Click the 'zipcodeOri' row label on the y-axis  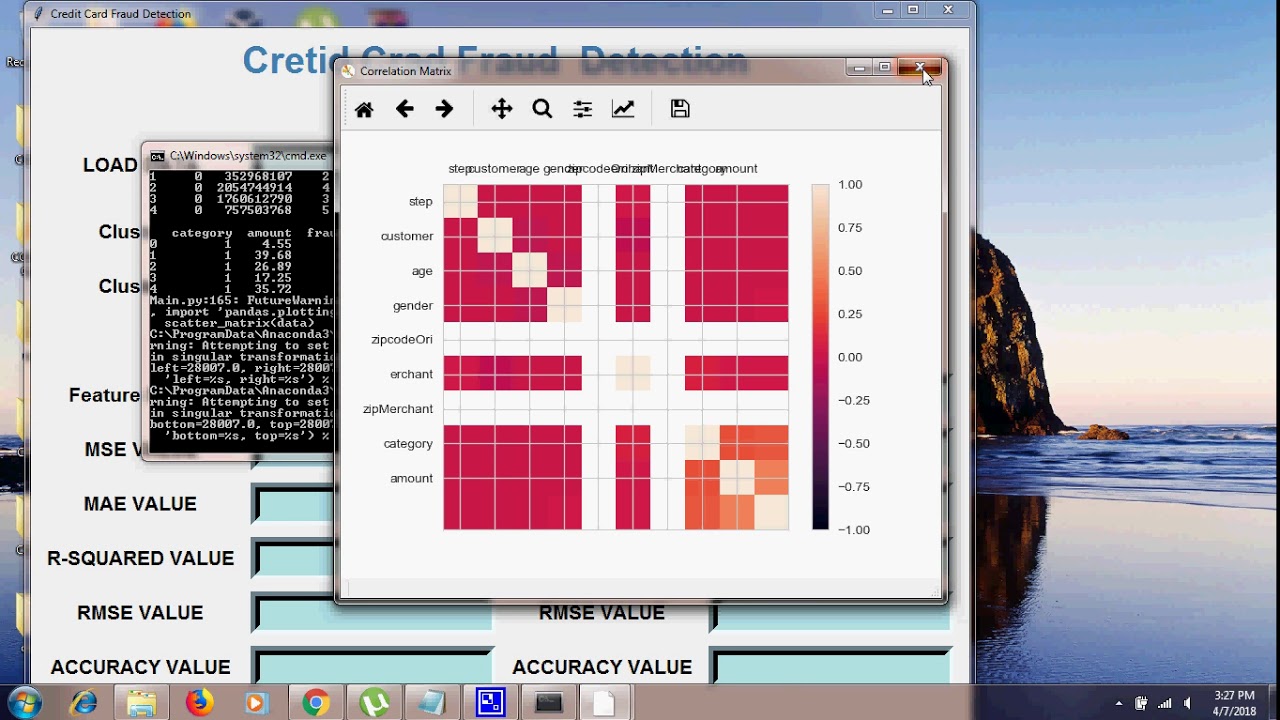[402, 340]
